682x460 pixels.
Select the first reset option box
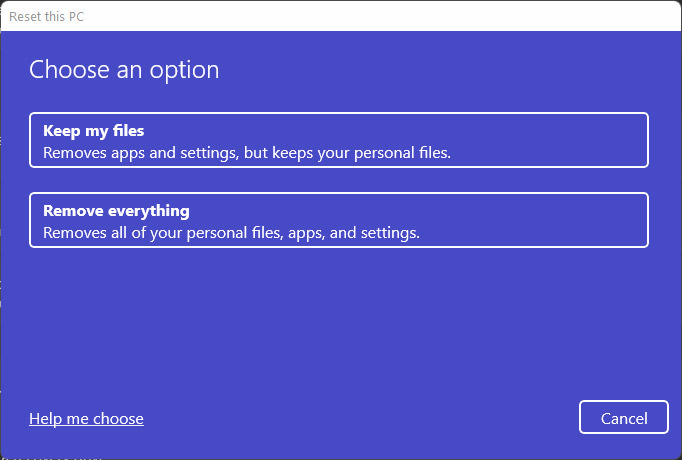coord(339,140)
